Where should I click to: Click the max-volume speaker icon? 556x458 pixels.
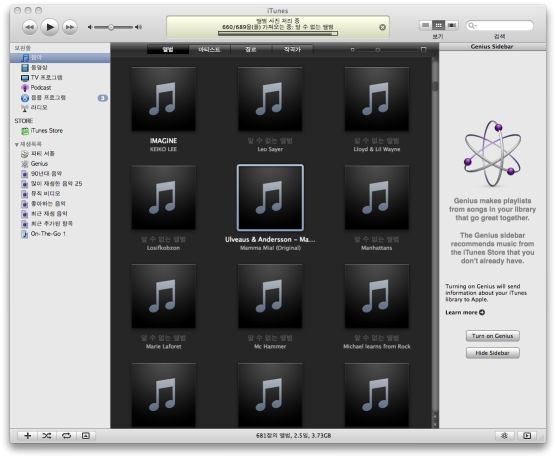point(138,27)
